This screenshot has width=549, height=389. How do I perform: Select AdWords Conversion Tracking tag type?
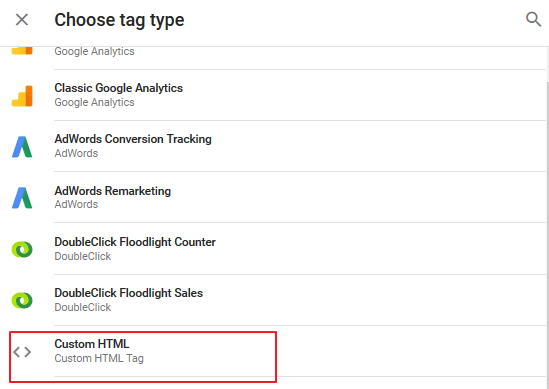tap(300, 146)
